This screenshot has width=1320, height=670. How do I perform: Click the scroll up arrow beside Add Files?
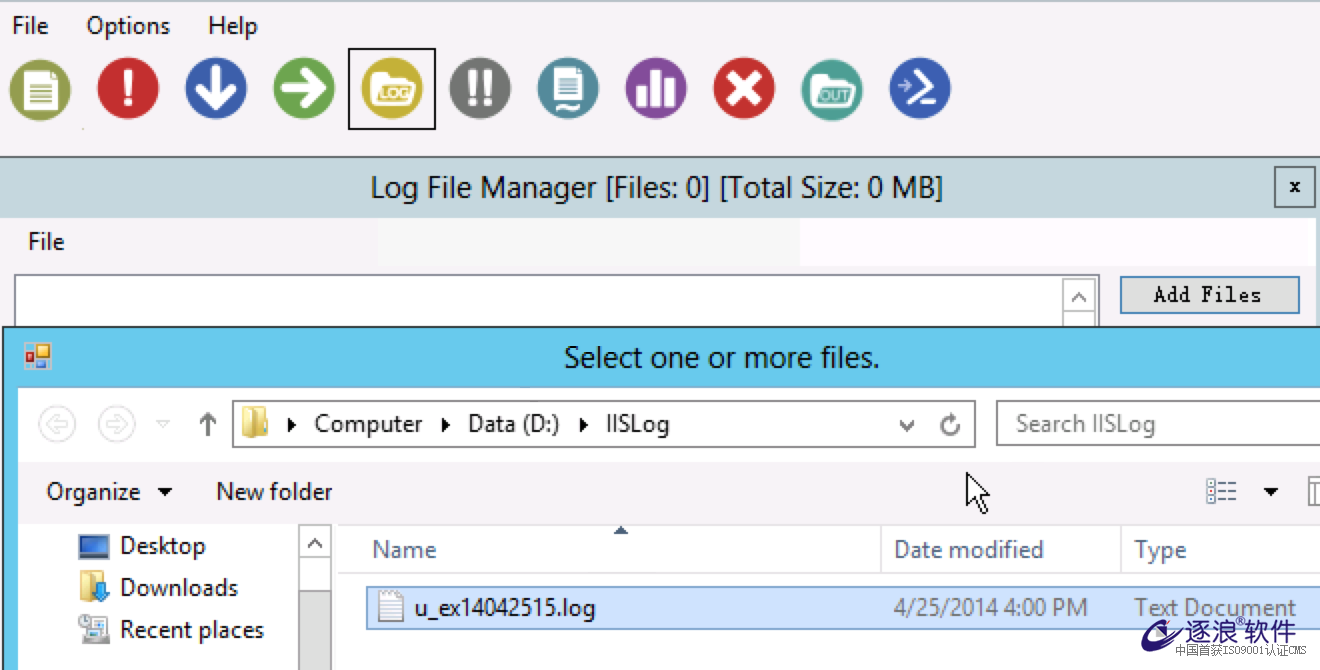tap(1080, 296)
